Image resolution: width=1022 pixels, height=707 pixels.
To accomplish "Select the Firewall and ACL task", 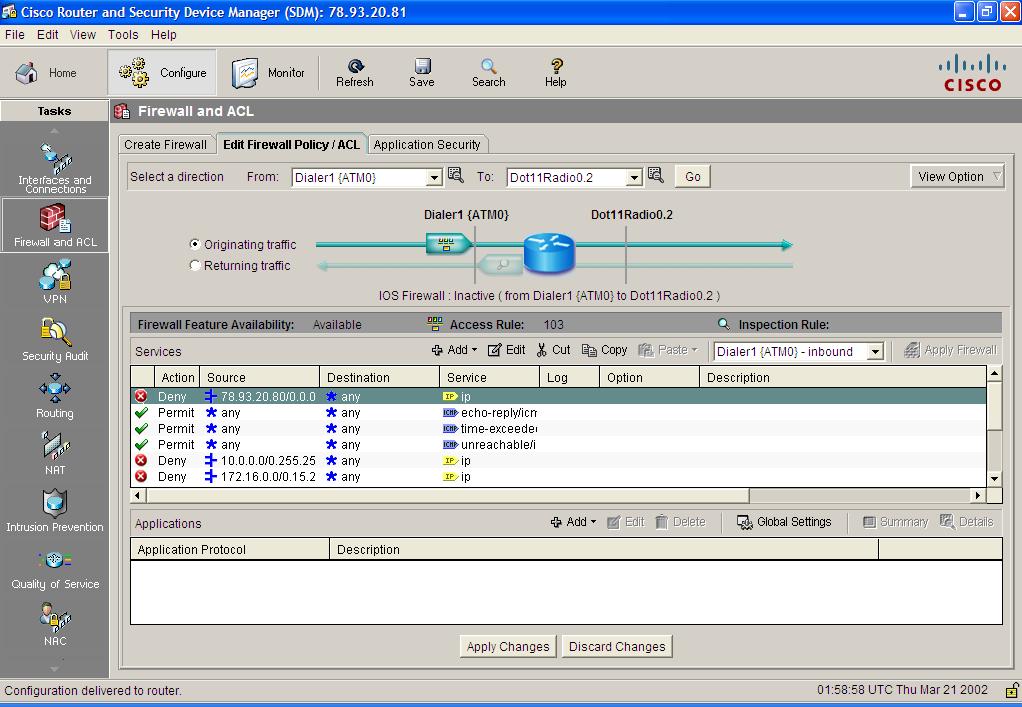I will [x=55, y=225].
